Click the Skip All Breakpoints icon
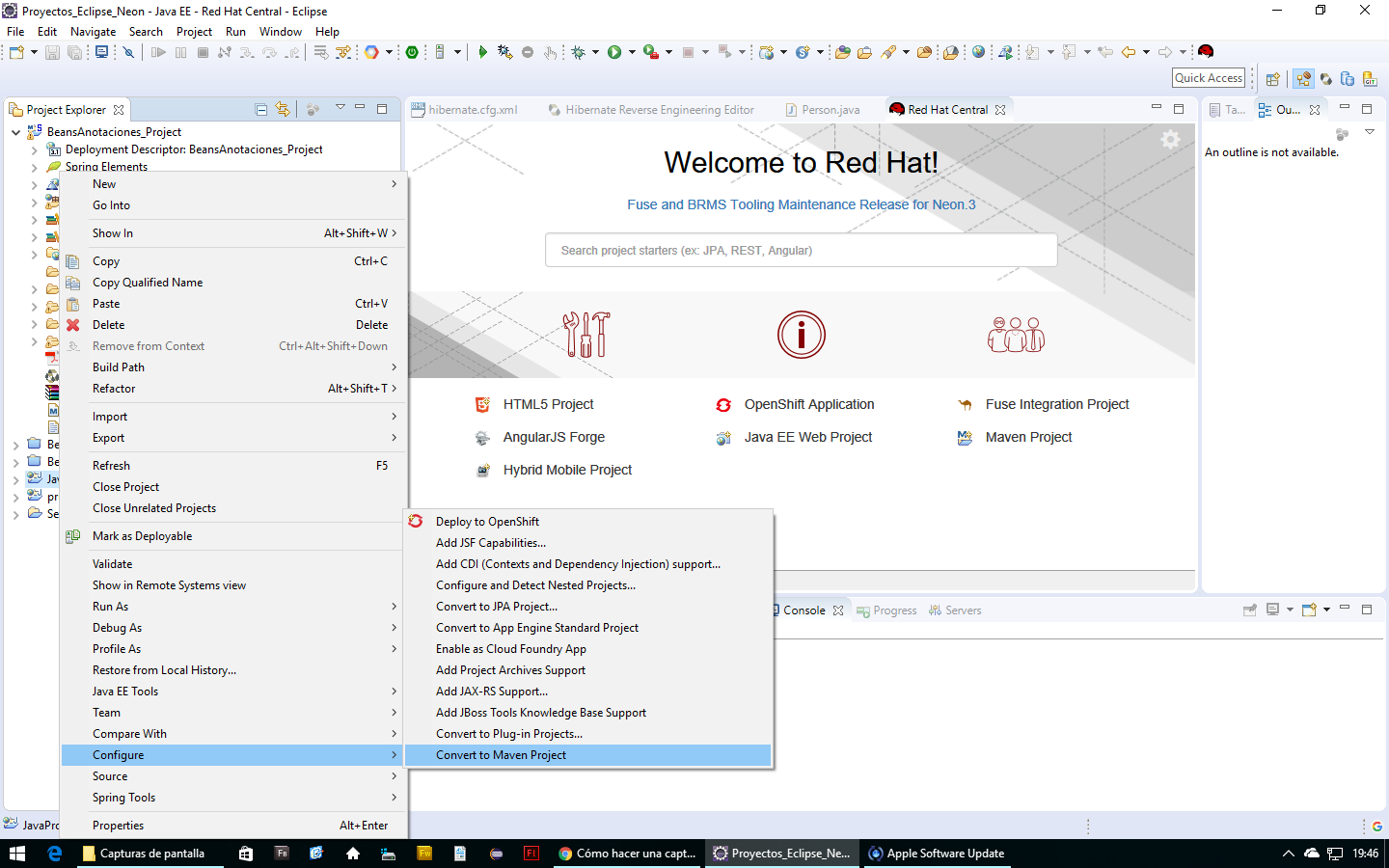This screenshot has width=1389, height=868. point(128,52)
